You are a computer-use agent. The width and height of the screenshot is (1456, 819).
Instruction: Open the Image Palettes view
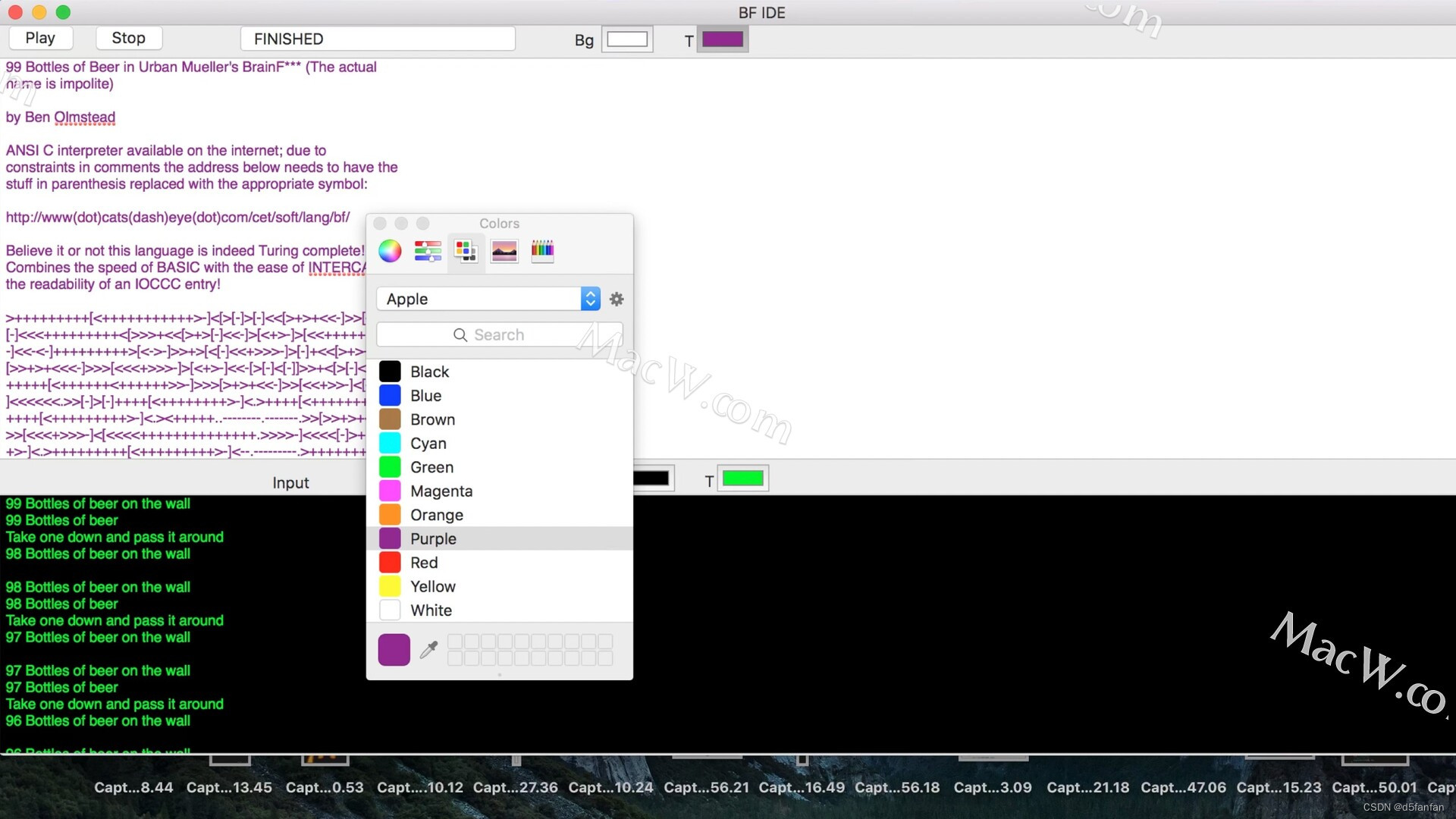click(504, 250)
